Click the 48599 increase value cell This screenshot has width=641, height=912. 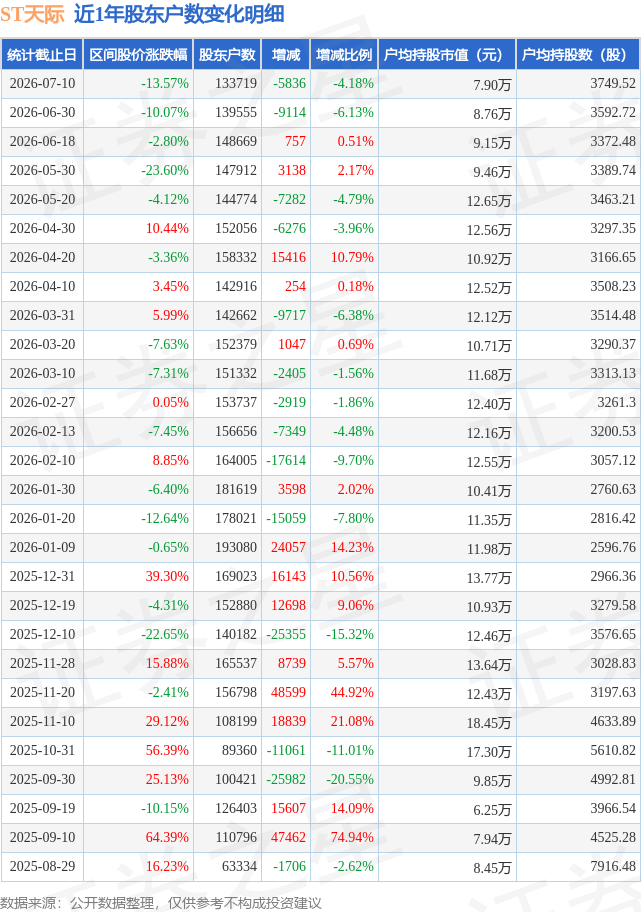pyautogui.click(x=289, y=693)
